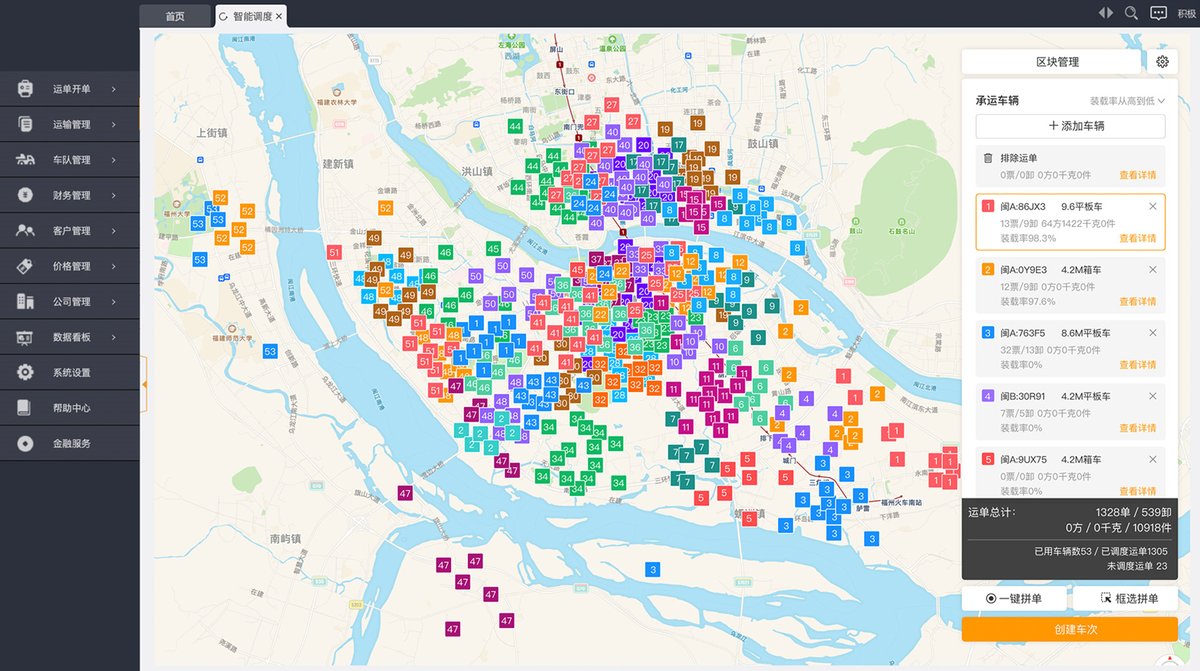Switch to the 首页 tab

tap(175, 16)
